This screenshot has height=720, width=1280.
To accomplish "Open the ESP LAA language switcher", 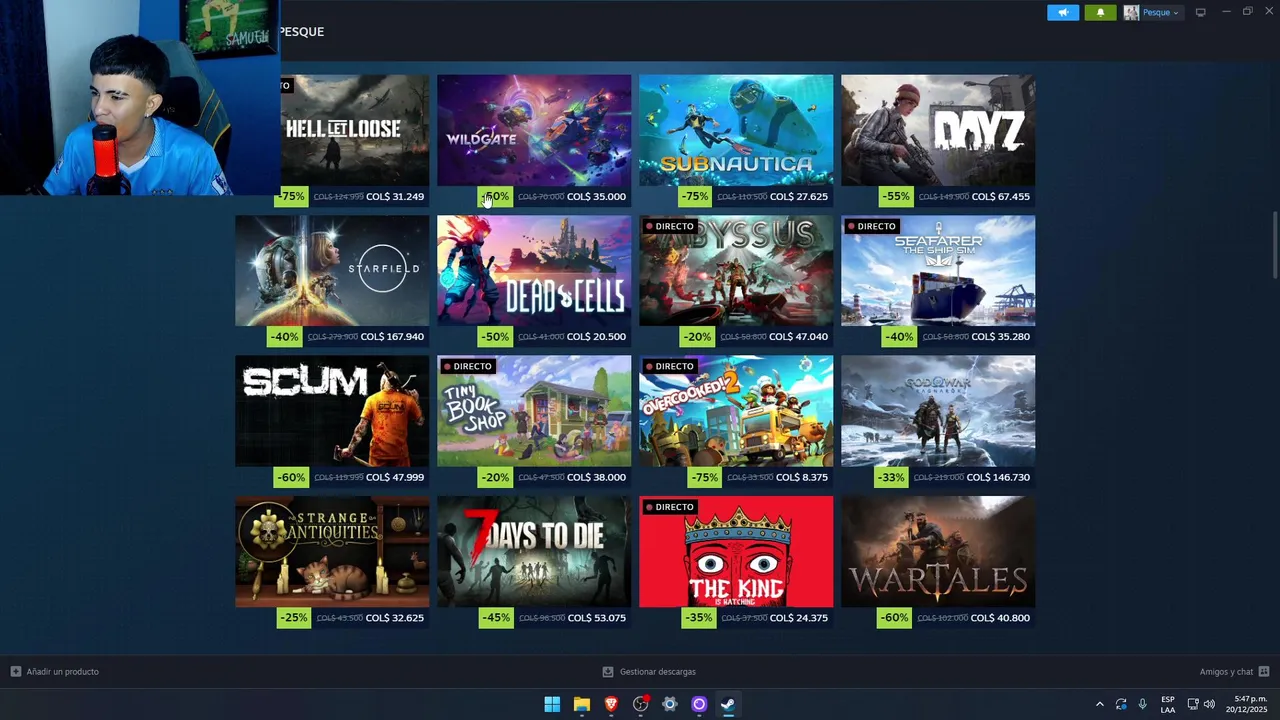I will point(1168,704).
